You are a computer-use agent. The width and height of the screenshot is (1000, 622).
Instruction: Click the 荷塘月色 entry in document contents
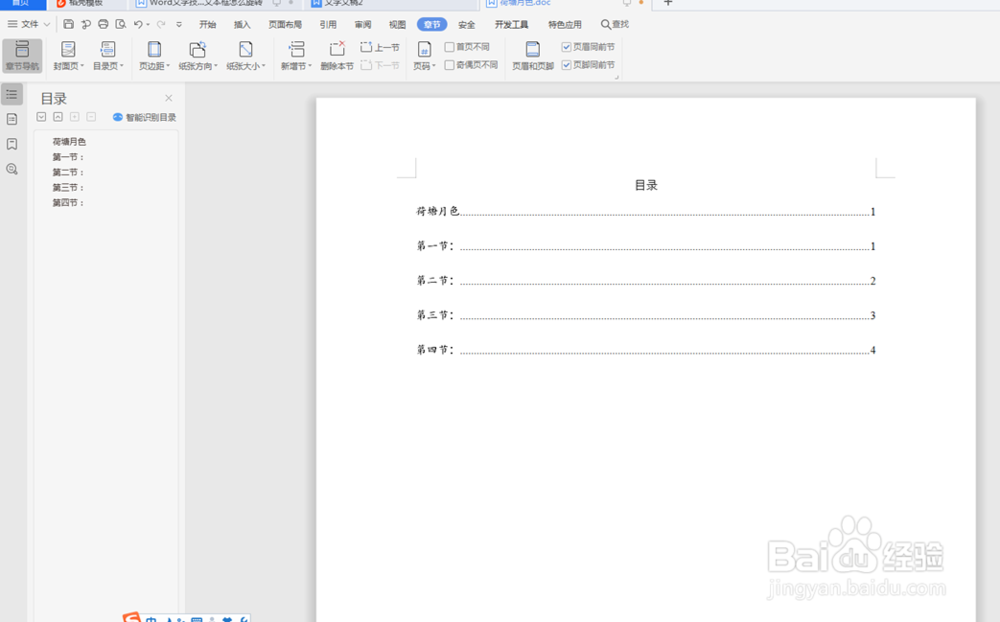[645, 211]
